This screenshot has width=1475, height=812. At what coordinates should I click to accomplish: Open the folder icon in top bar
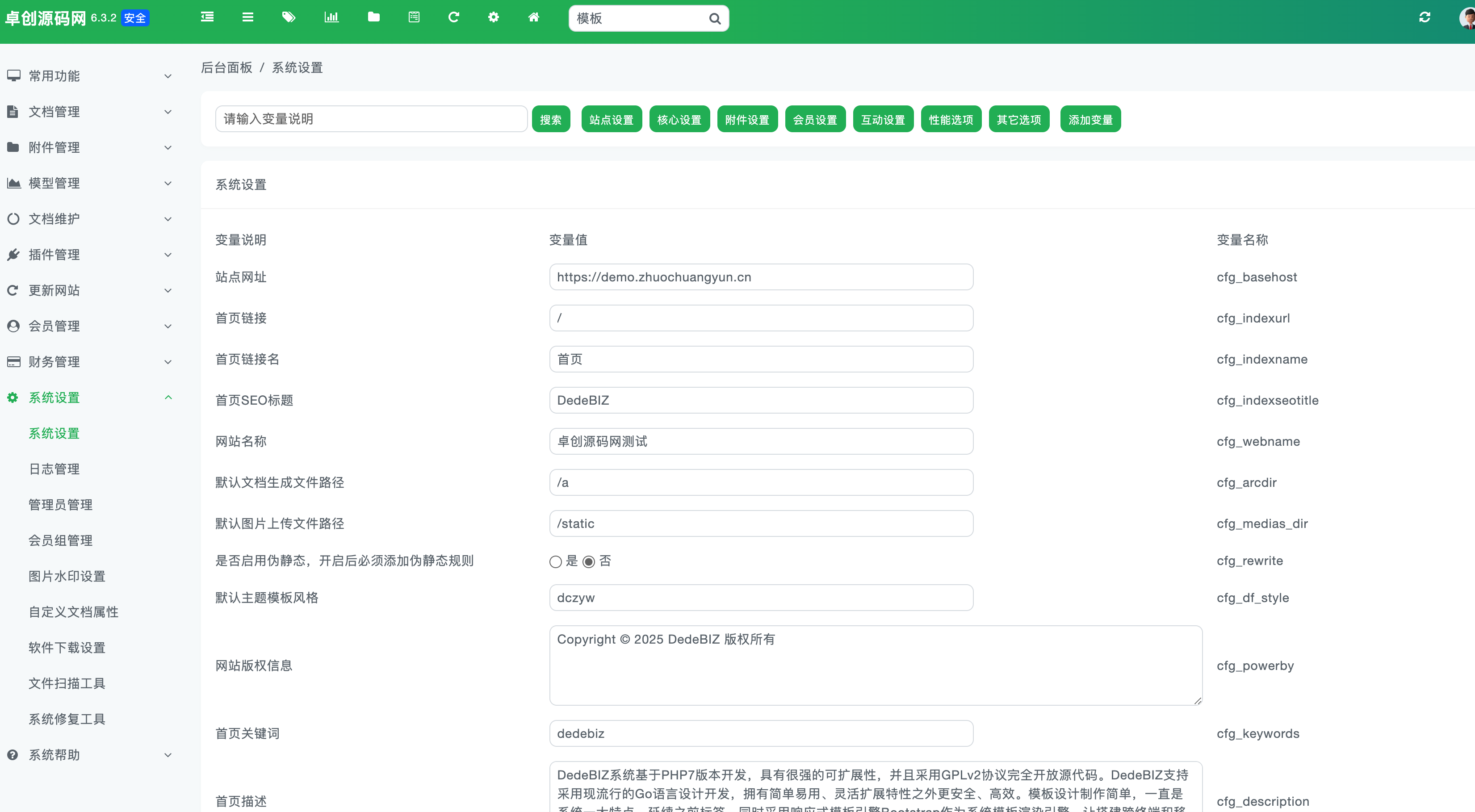coord(373,17)
